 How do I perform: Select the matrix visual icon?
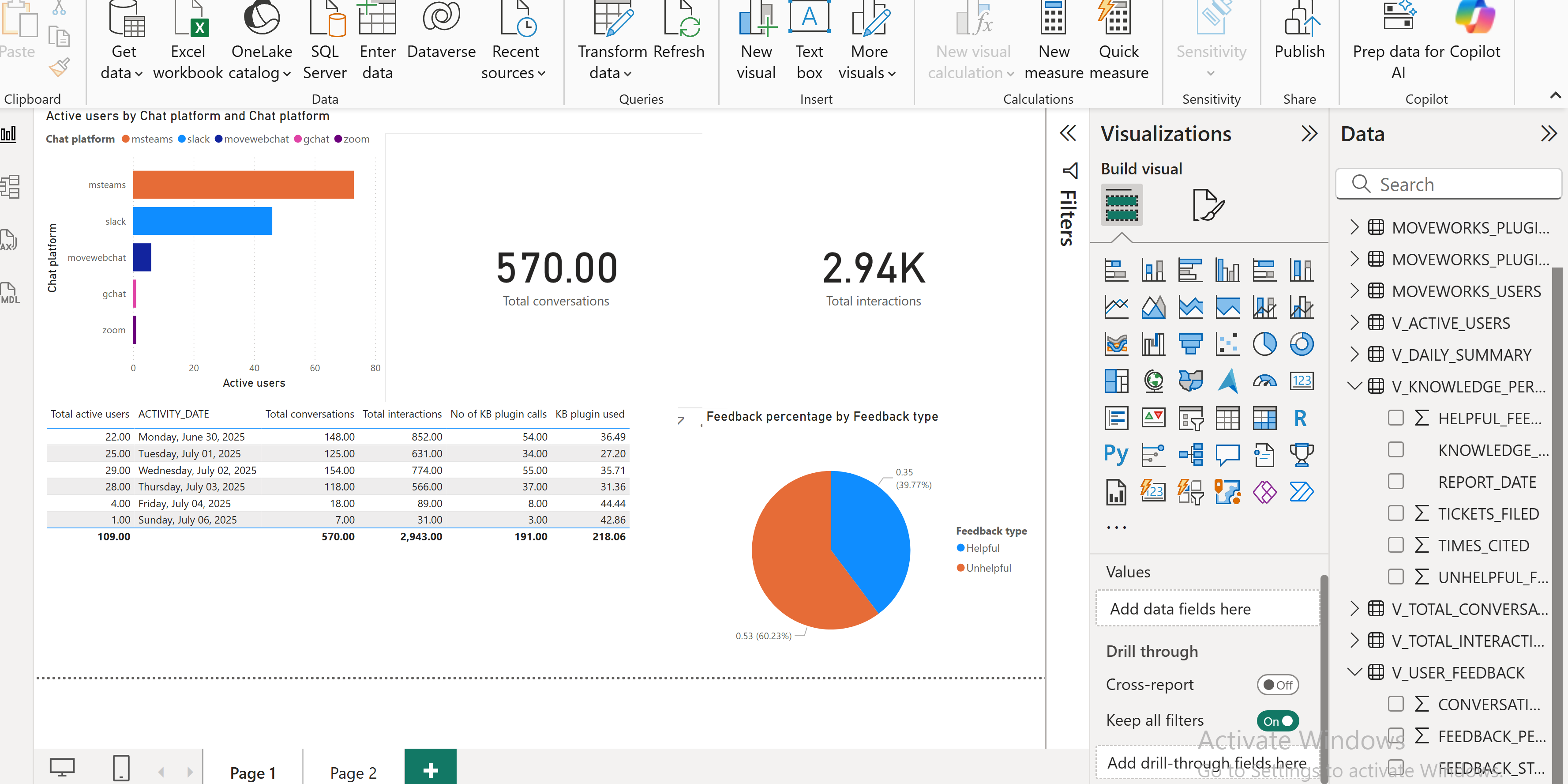coord(1264,418)
